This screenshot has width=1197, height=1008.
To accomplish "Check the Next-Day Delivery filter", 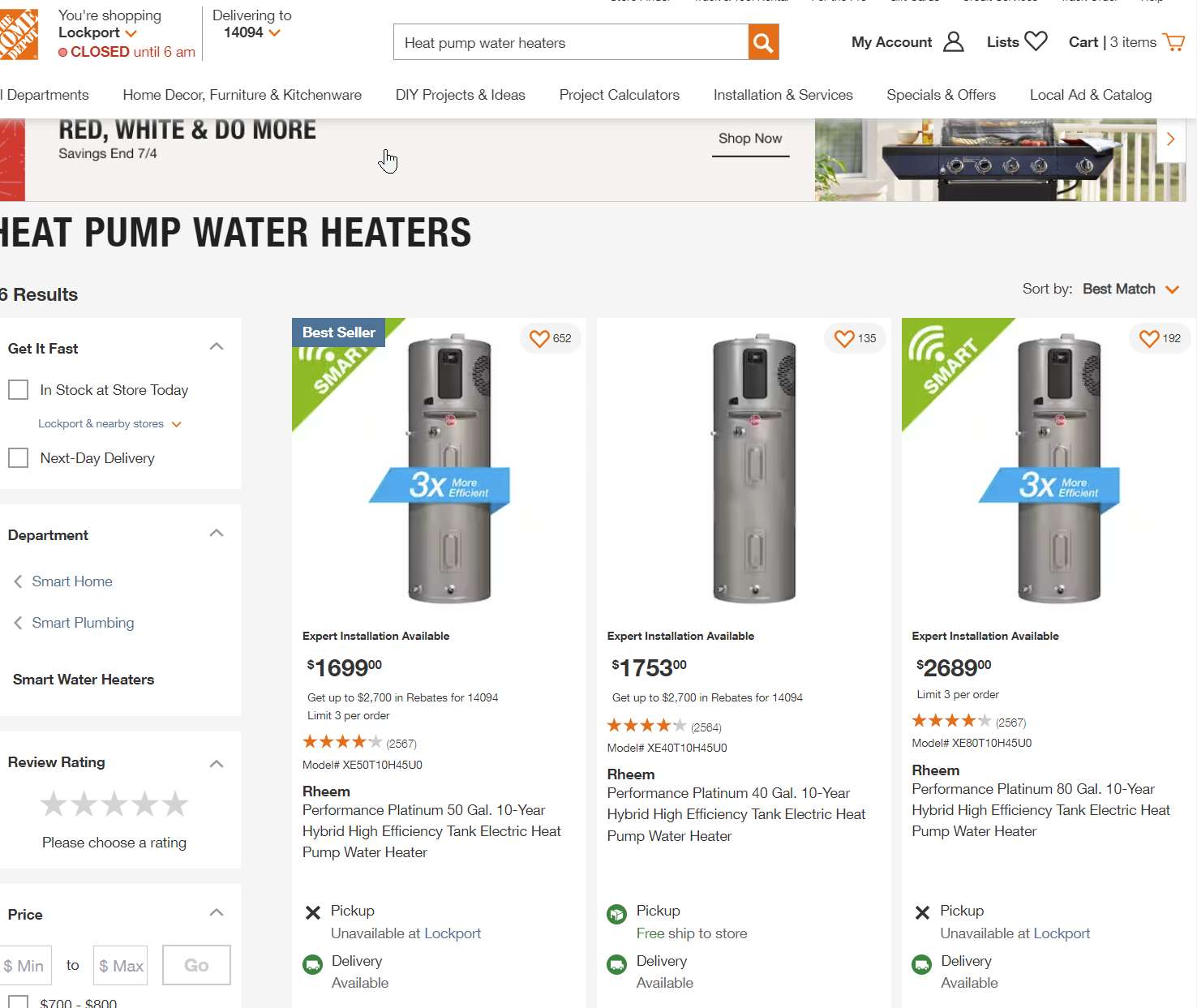I will point(19,458).
